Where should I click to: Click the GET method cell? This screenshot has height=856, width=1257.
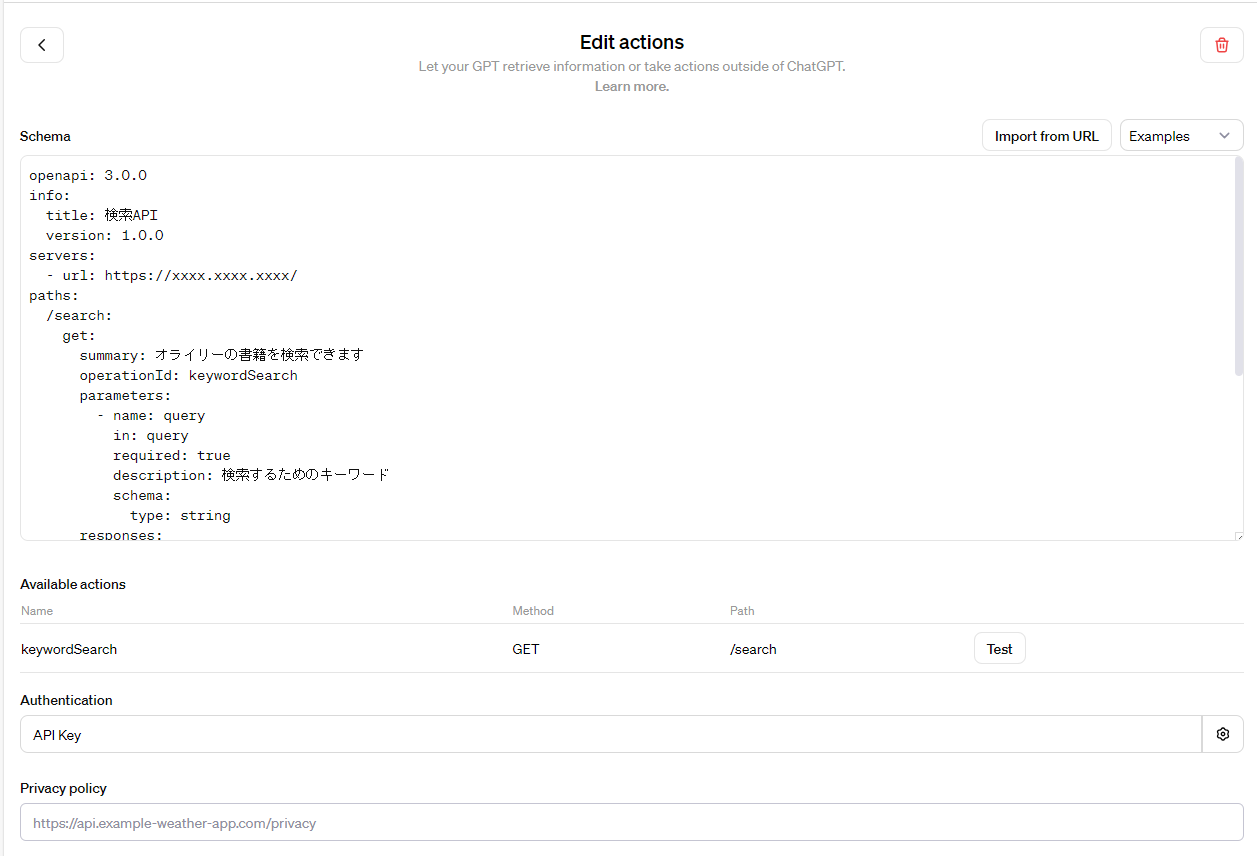[526, 649]
